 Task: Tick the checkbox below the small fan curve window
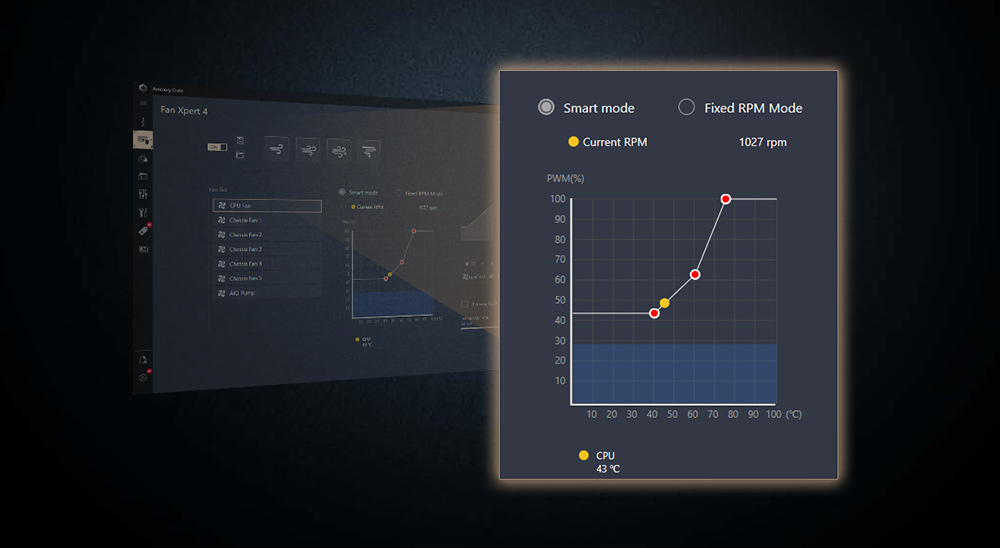(x=465, y=304)
